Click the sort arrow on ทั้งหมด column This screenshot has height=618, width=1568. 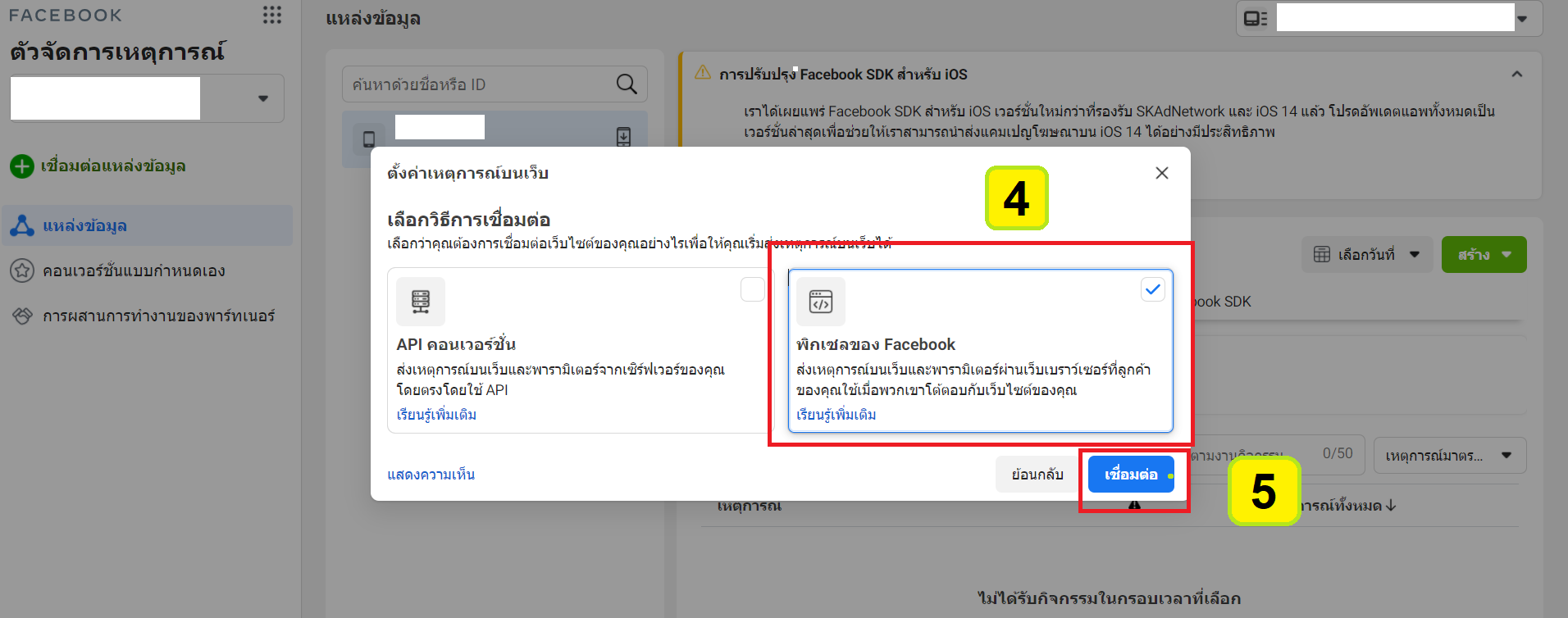coord(1391,506)
